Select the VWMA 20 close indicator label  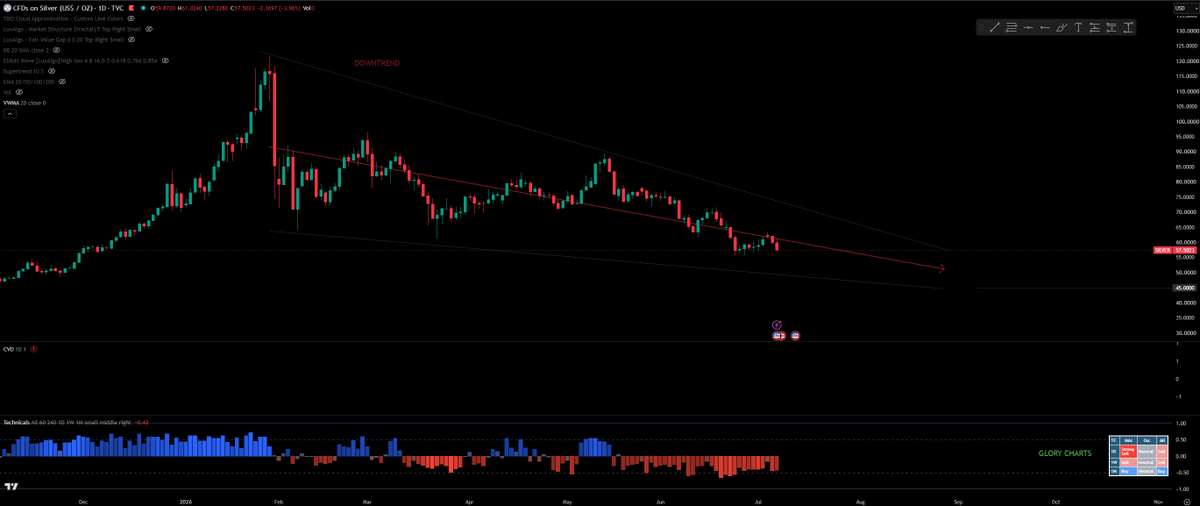click(25, 103)
